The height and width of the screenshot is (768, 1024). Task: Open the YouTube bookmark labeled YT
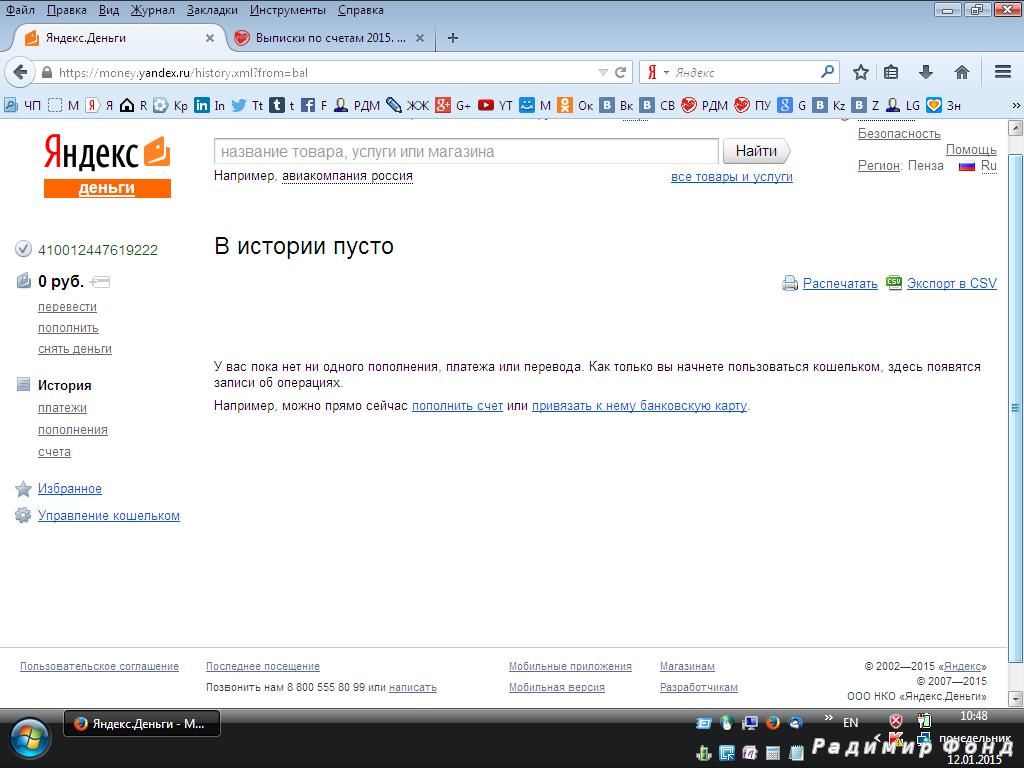pos(495,105)
